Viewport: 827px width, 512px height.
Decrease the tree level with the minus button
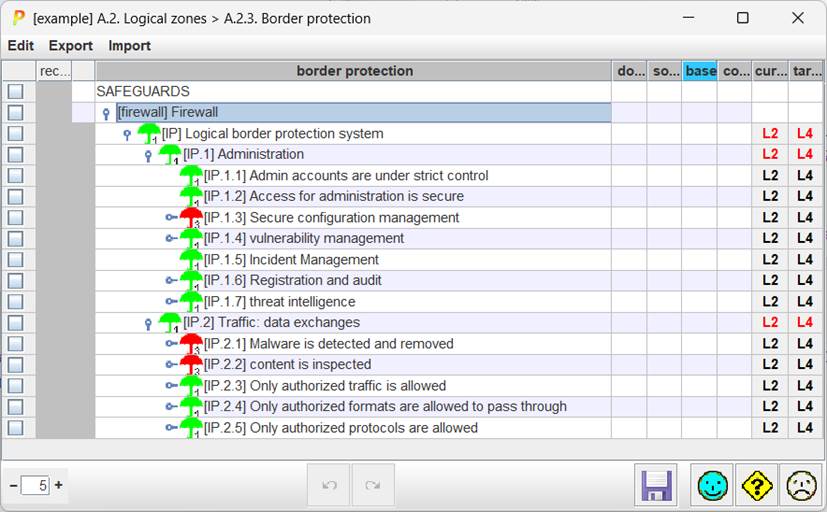point(14,485)
